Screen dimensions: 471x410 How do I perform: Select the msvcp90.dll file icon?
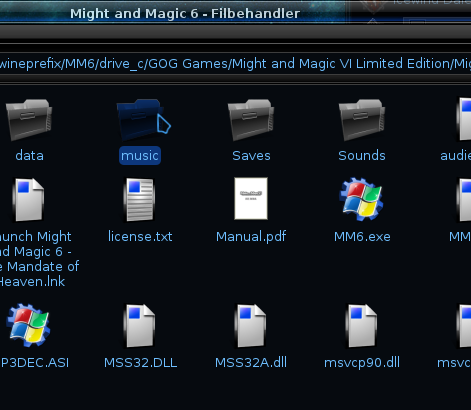click(x=362, y=326)
